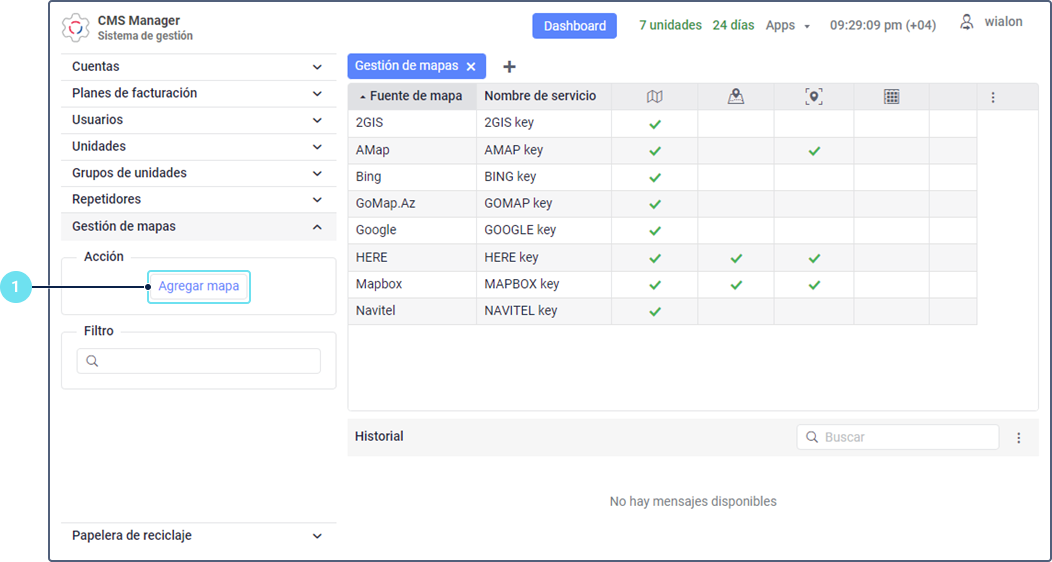Click the geocoding pin column header icon
Viewport: 1052px width, 562px height.
[x=813, y=97]
